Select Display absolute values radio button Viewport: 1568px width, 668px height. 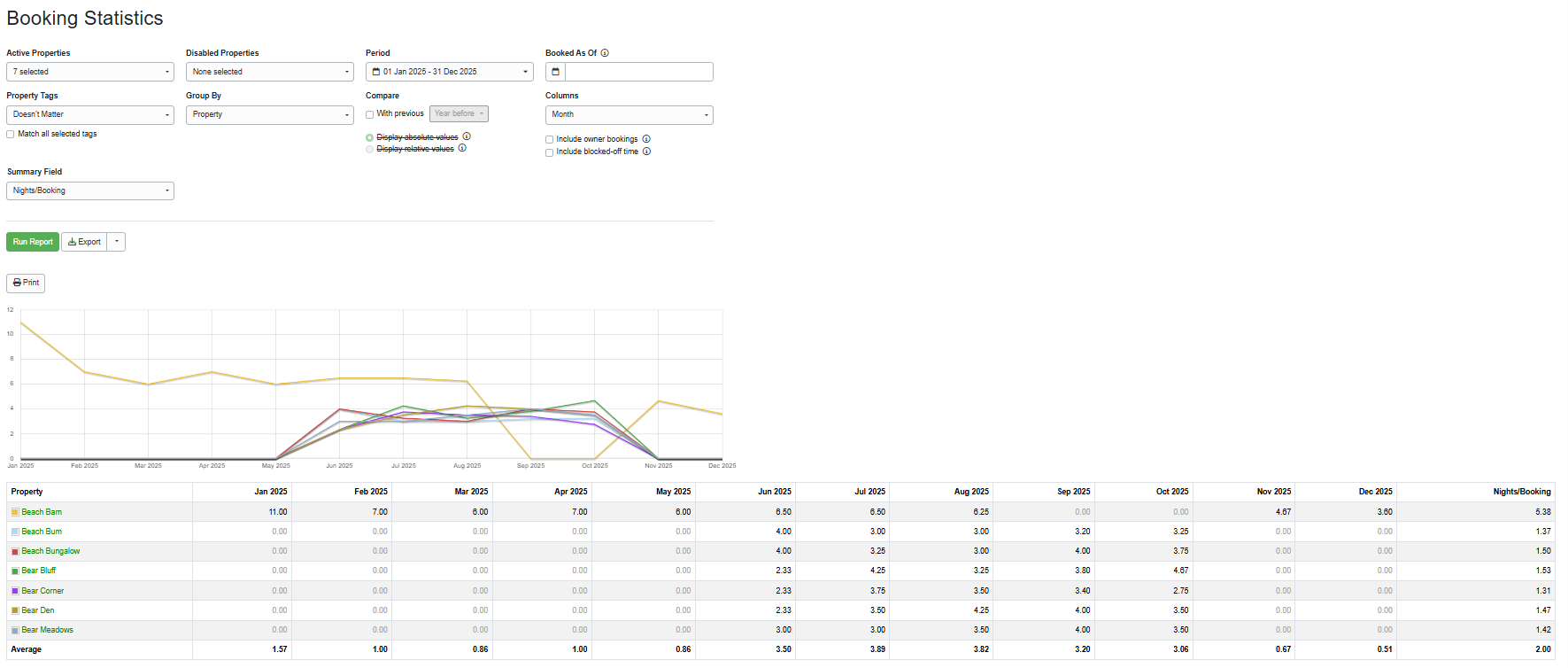coord(370,137)
